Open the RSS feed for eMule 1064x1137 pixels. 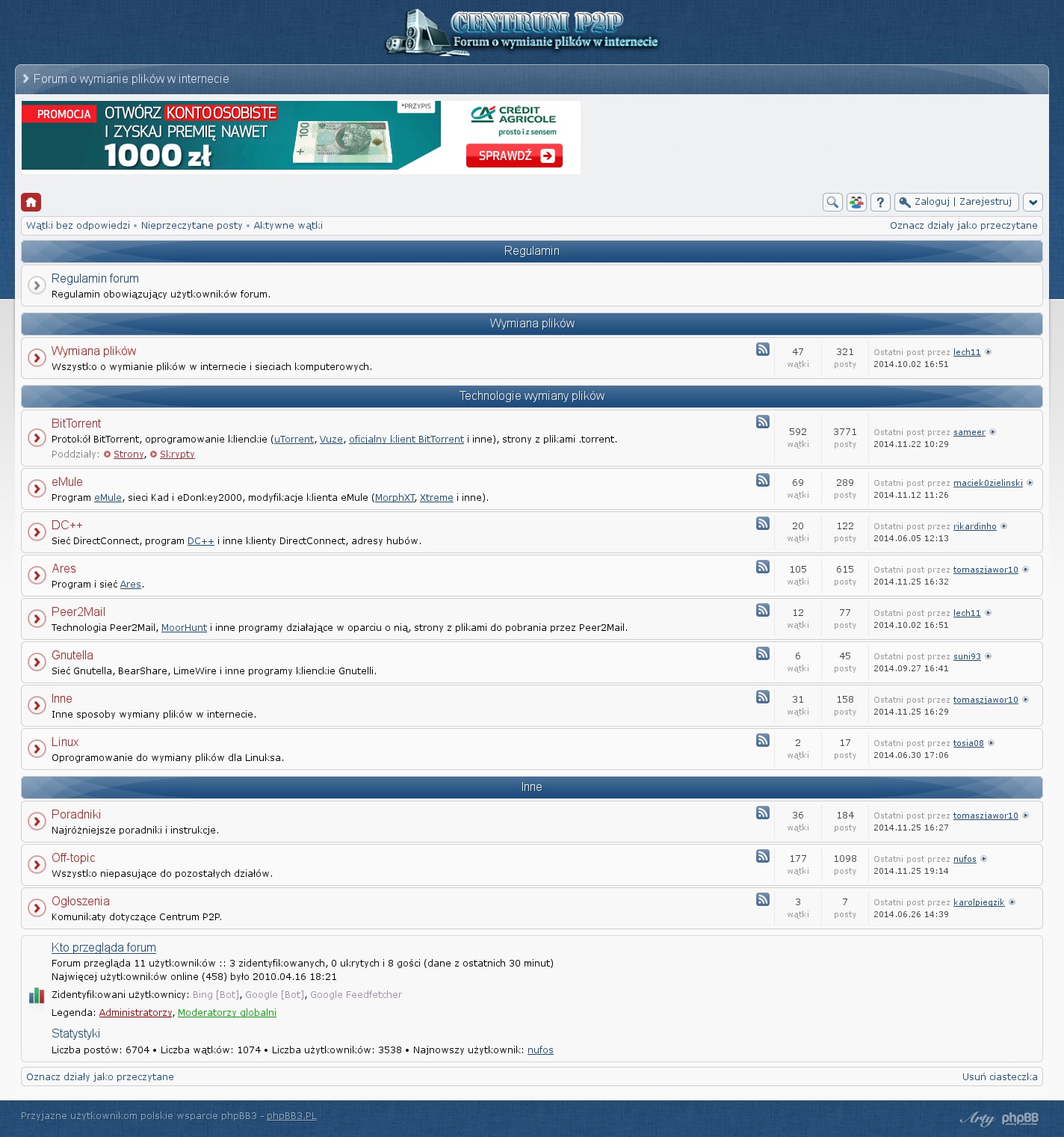click(762, 480)
